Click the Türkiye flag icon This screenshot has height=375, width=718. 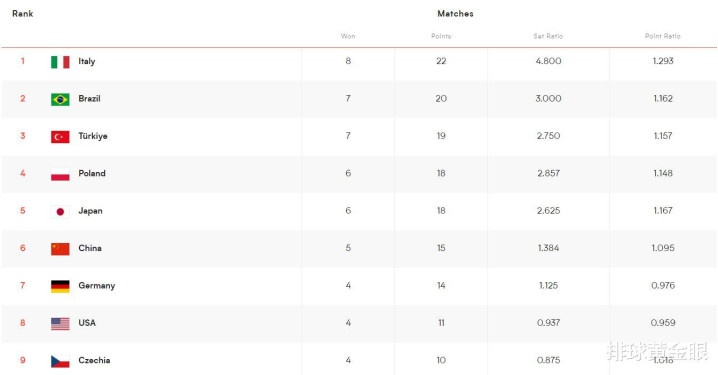click(x=60, y=137)
